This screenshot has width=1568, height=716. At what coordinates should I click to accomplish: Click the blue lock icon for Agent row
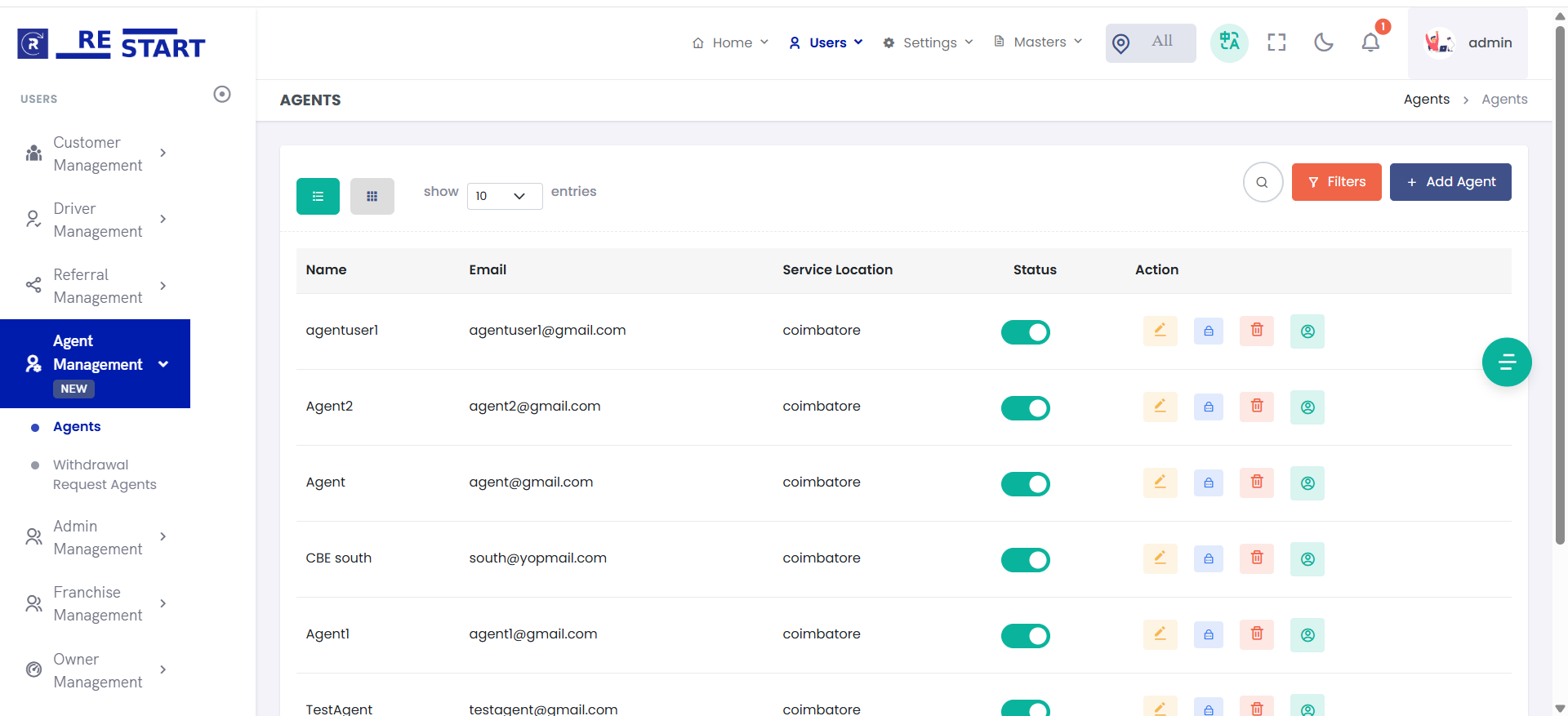pyautogui.click(x=1208, y=483)
